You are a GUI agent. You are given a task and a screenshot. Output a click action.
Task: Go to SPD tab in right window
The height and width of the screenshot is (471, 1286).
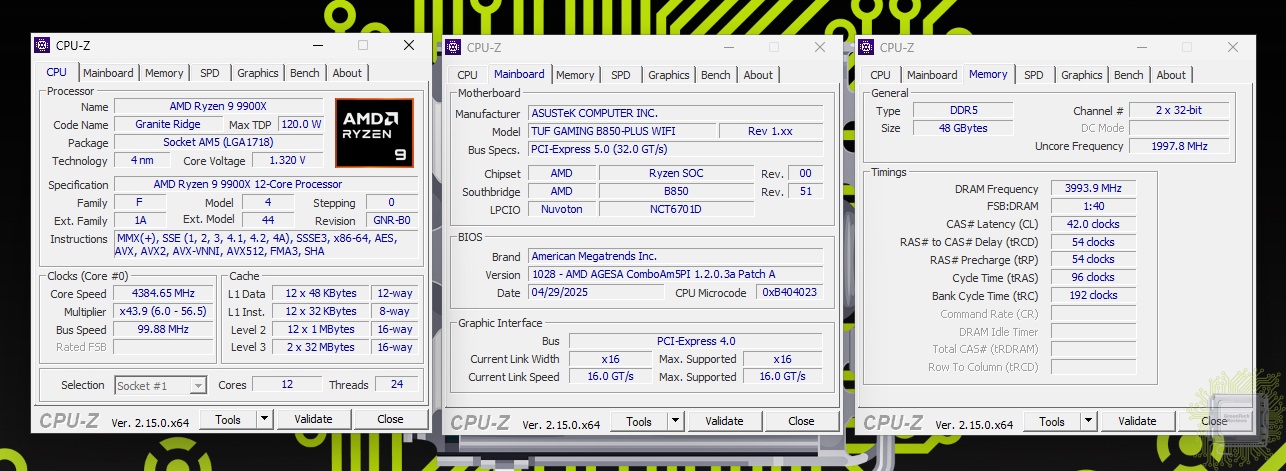pyautogui.click(x=1034, y=75)
